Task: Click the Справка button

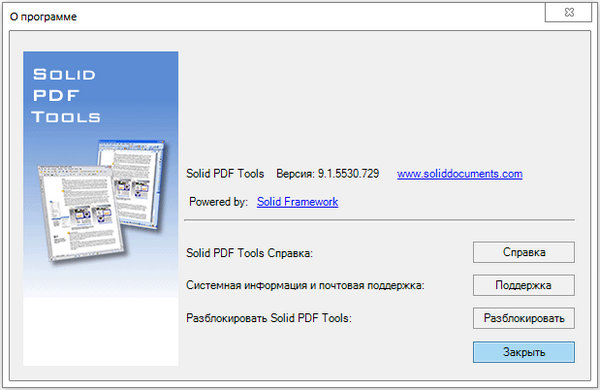Action: pos(523,252)
